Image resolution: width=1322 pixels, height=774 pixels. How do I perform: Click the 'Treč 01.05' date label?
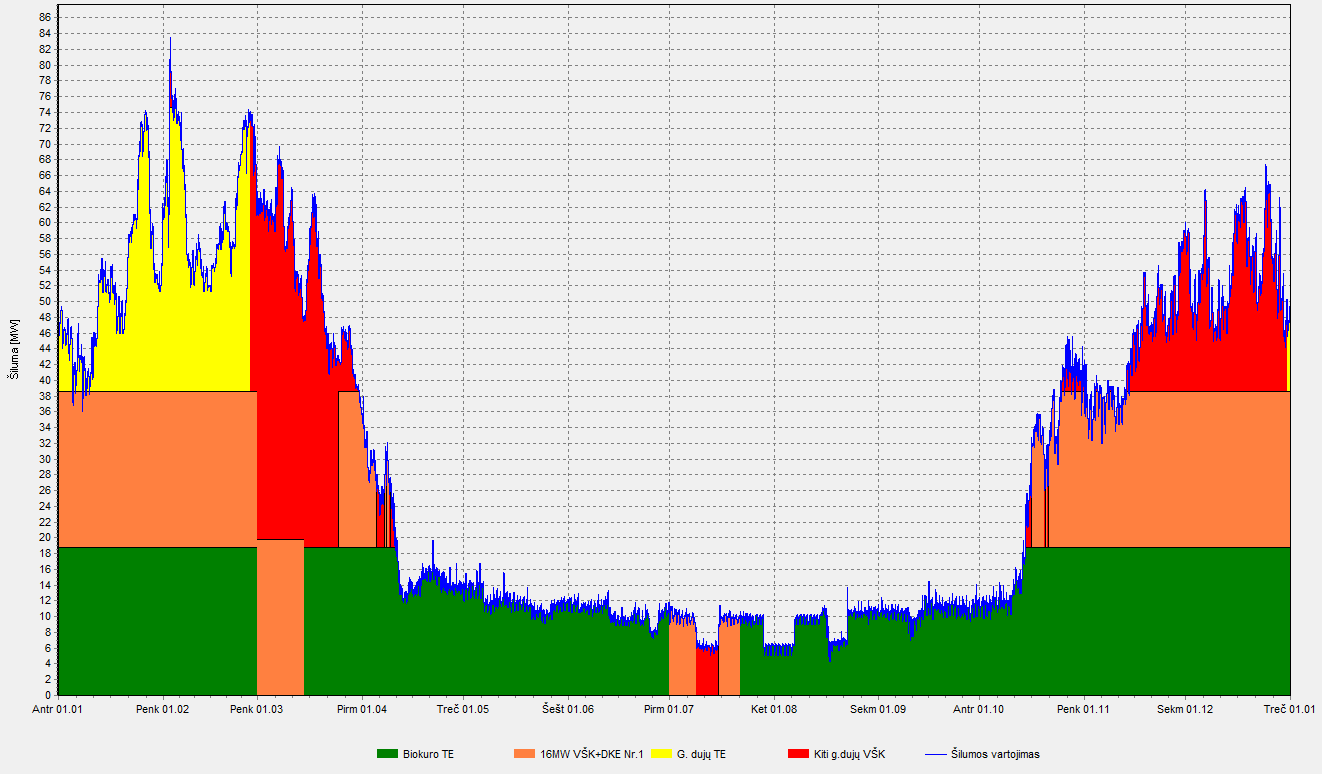point(463,709)
